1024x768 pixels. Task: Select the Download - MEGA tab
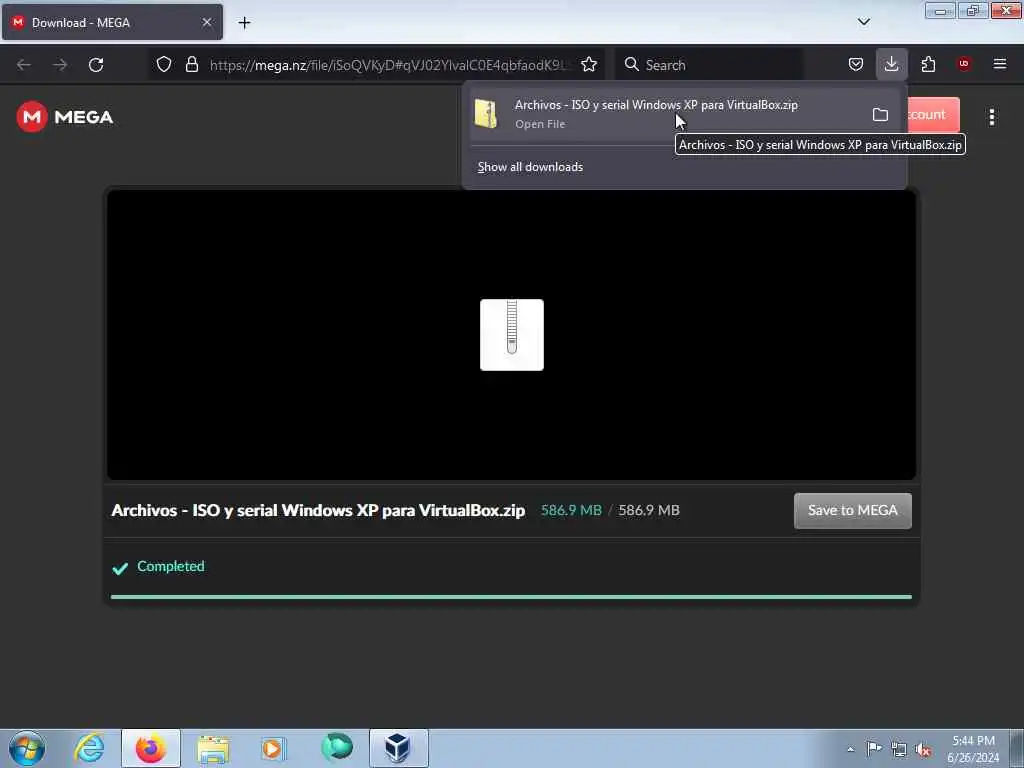point(112,22)
